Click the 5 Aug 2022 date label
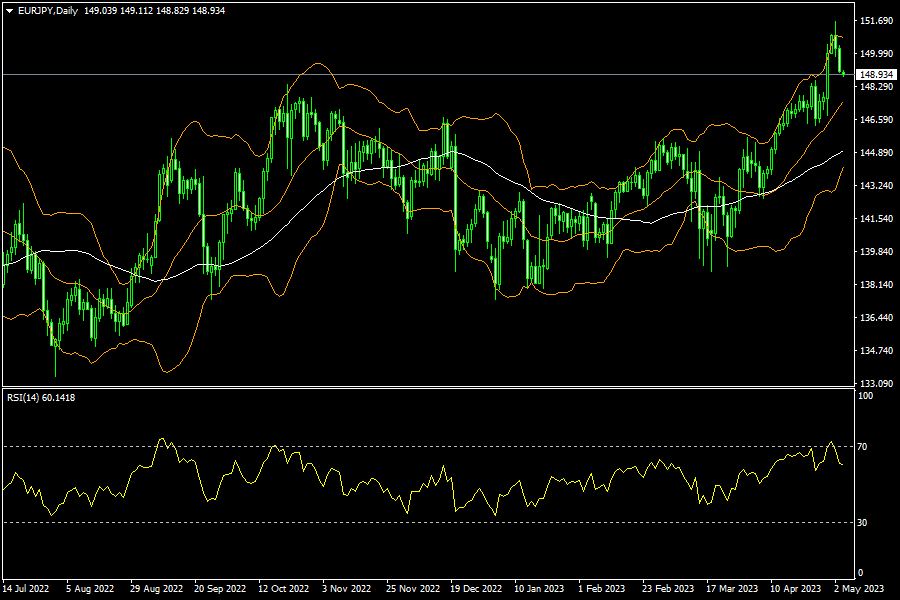Image resolution: width=900 pixels, height=600 pixels. 90,589
